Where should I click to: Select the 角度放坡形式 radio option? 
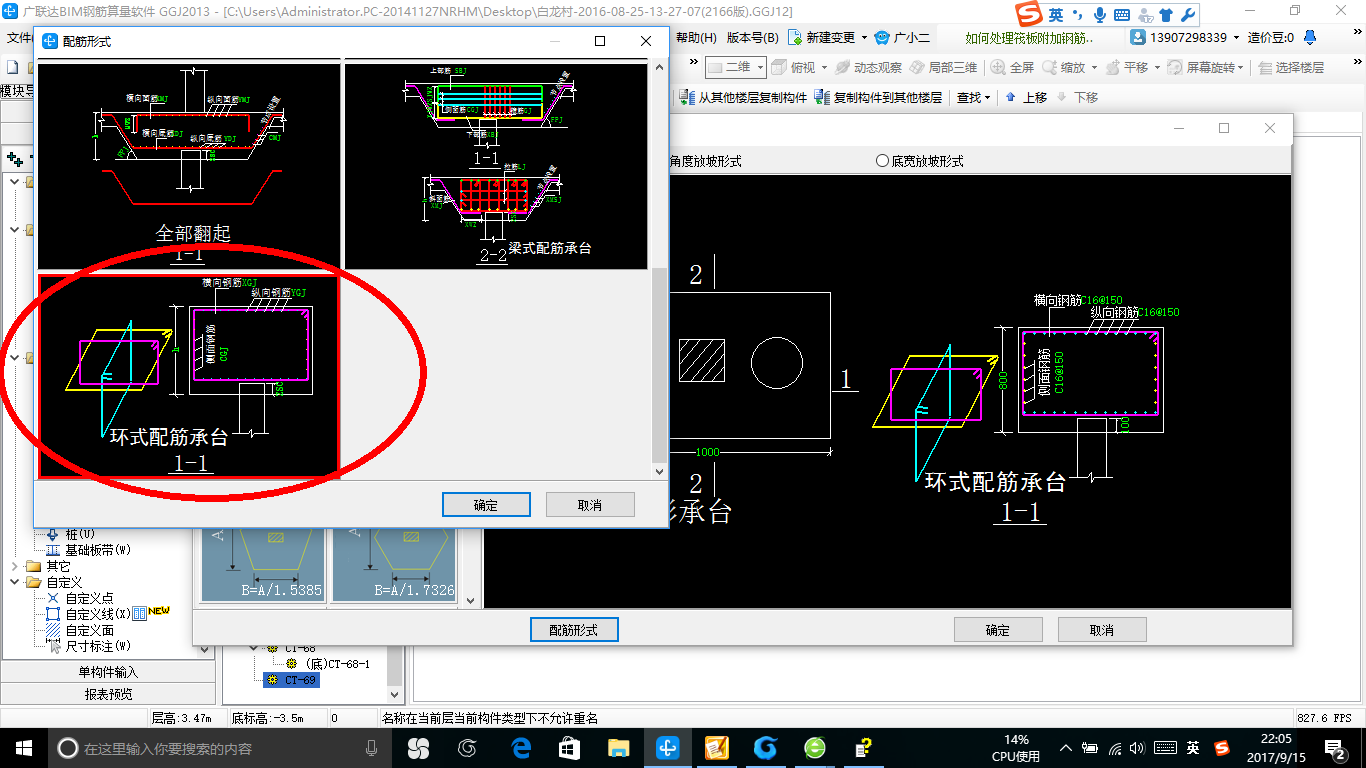705,161
